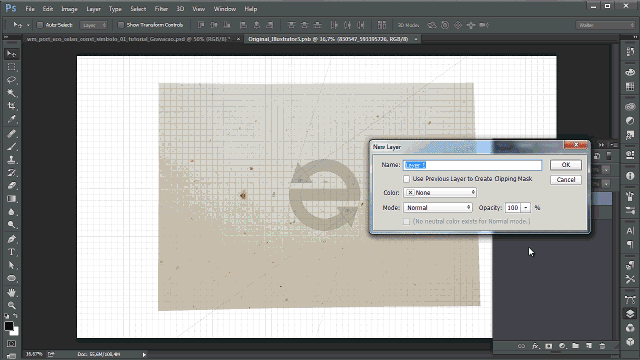Open the Image menu
640x360 pixels.
[69, 9]
